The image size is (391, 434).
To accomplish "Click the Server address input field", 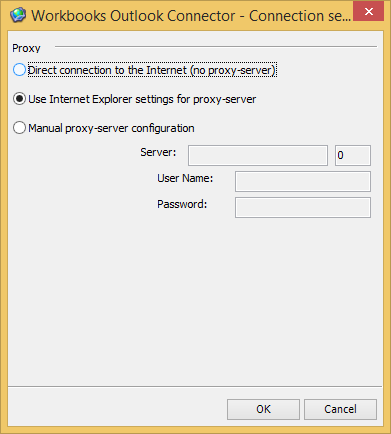I will [x=258, y=155].
